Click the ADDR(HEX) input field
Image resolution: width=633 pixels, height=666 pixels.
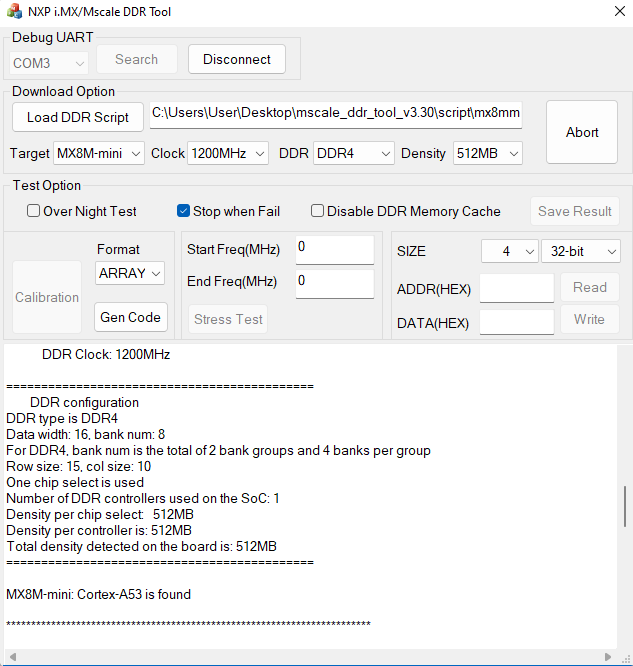click(x=517, y=288)
